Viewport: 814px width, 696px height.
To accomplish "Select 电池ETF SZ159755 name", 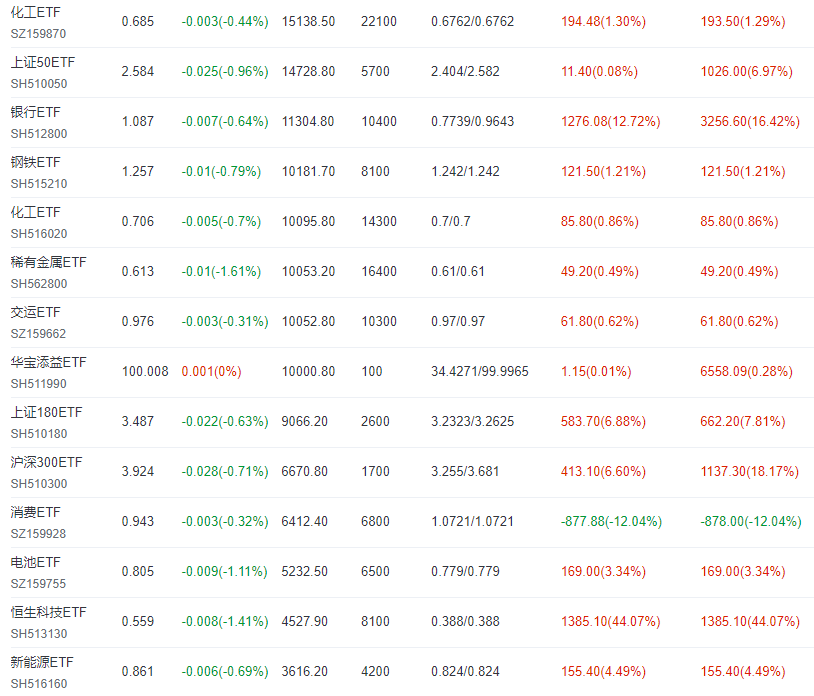I will 35,562.
